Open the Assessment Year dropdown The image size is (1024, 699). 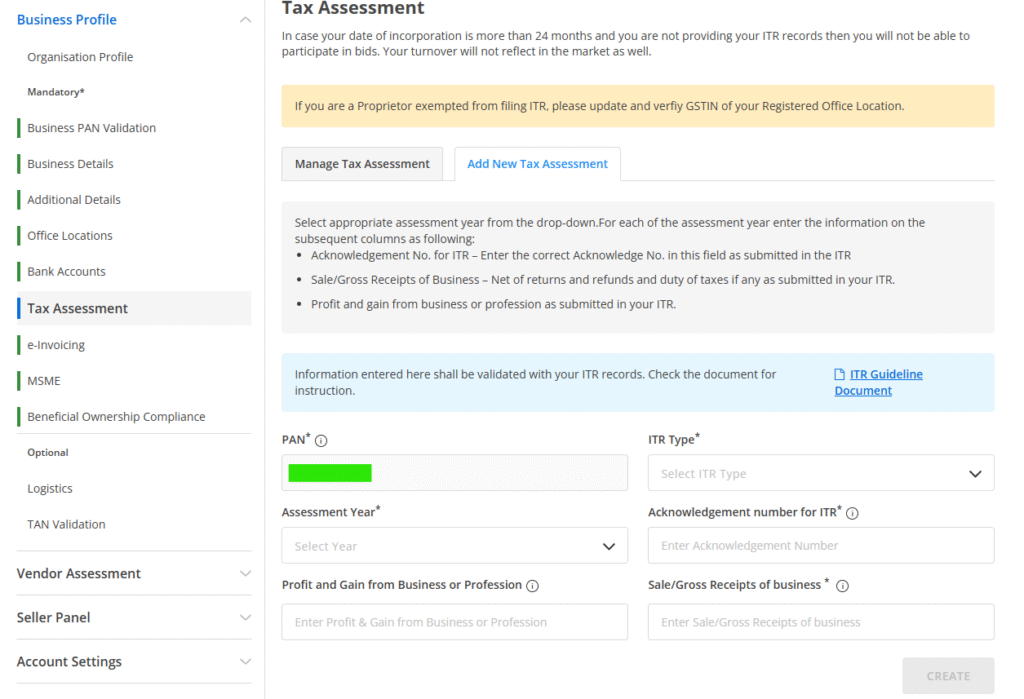[x=454, y=546]
